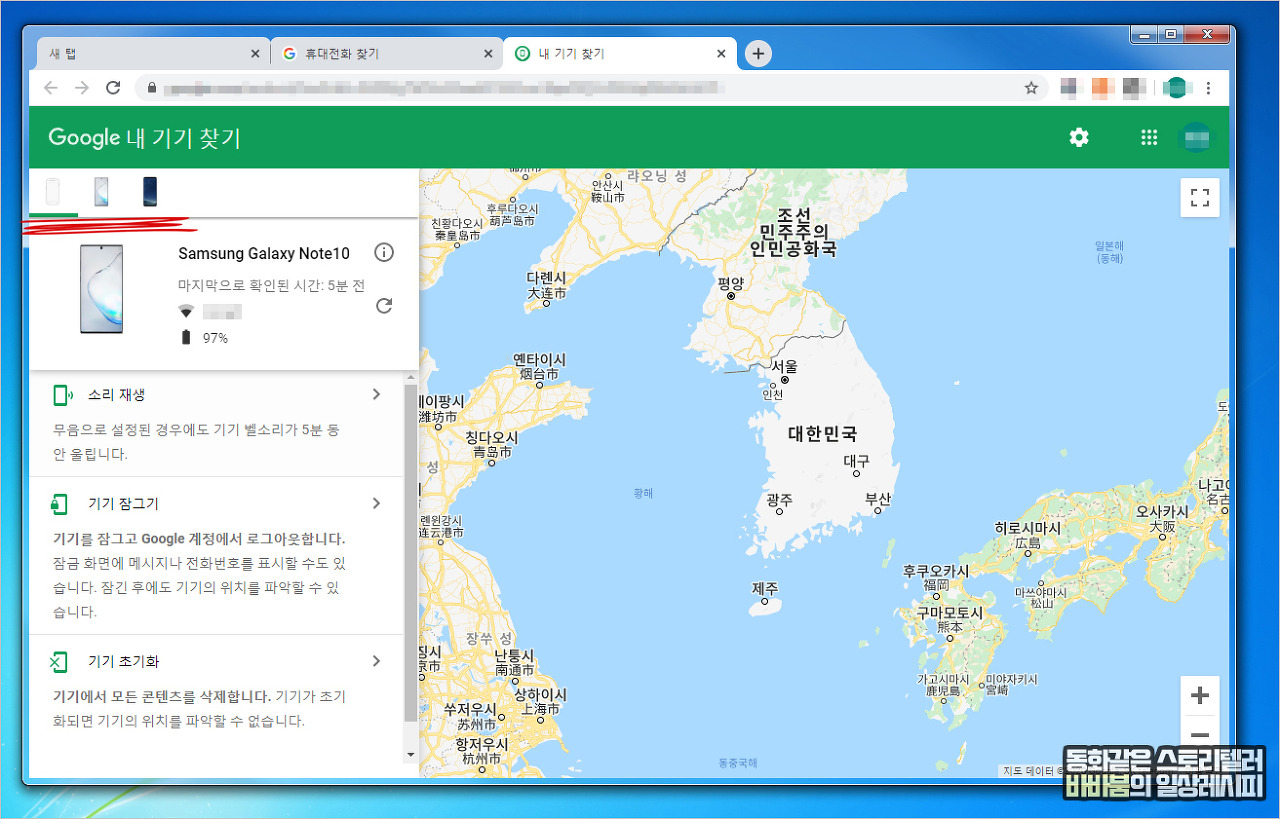Refresh the device location
This screenshot has height=819, width=1280.
tap(383, 305)
